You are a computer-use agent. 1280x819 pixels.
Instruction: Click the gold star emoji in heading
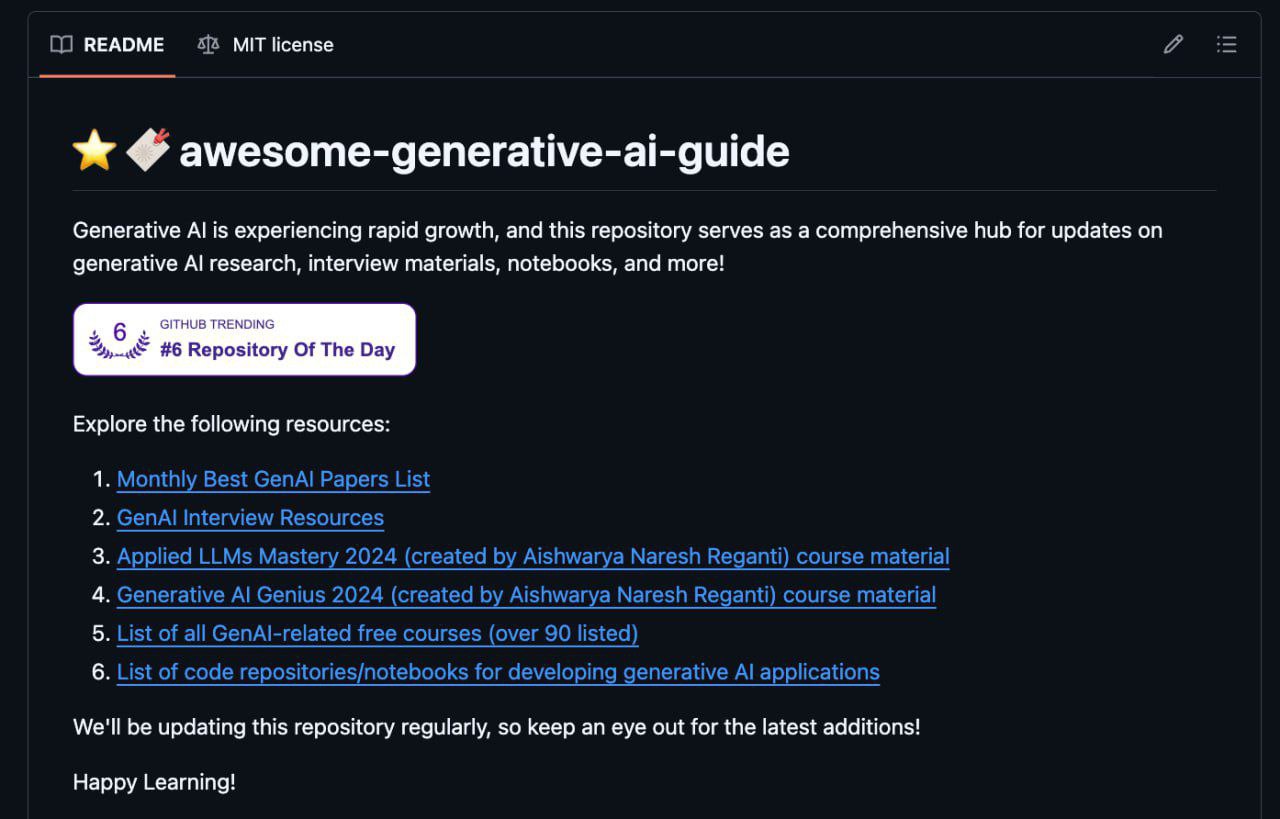[95, 151]
